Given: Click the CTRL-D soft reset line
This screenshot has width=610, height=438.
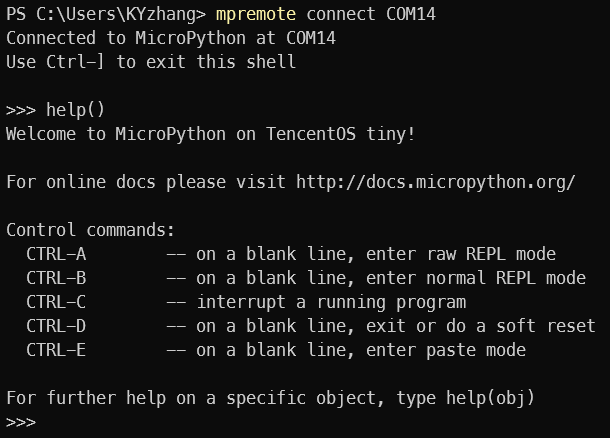Looking at the screenshot, I should 311,326.
